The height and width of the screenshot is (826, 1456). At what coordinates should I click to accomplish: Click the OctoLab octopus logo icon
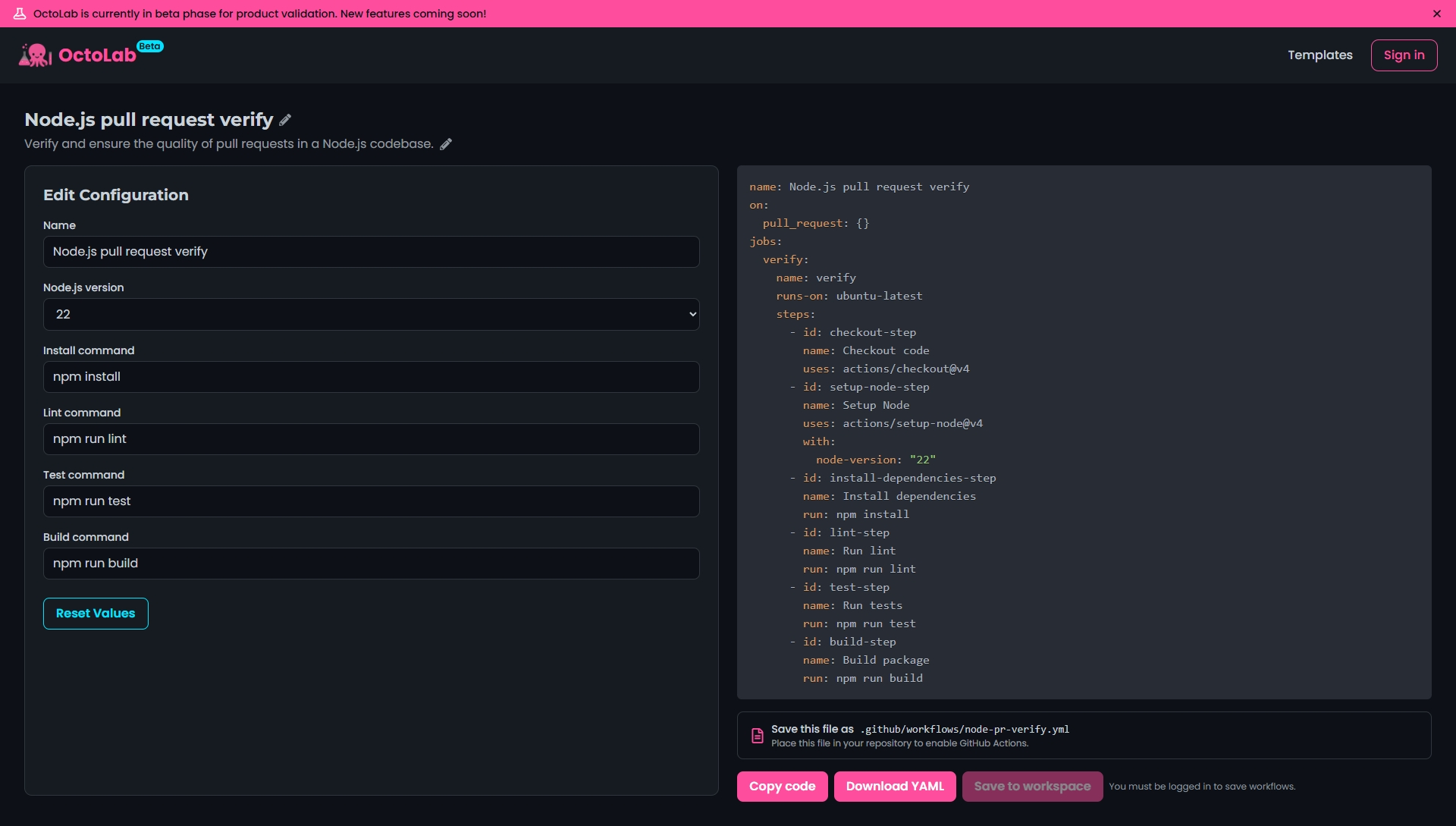pyautogui.click(x=35, y=55)
